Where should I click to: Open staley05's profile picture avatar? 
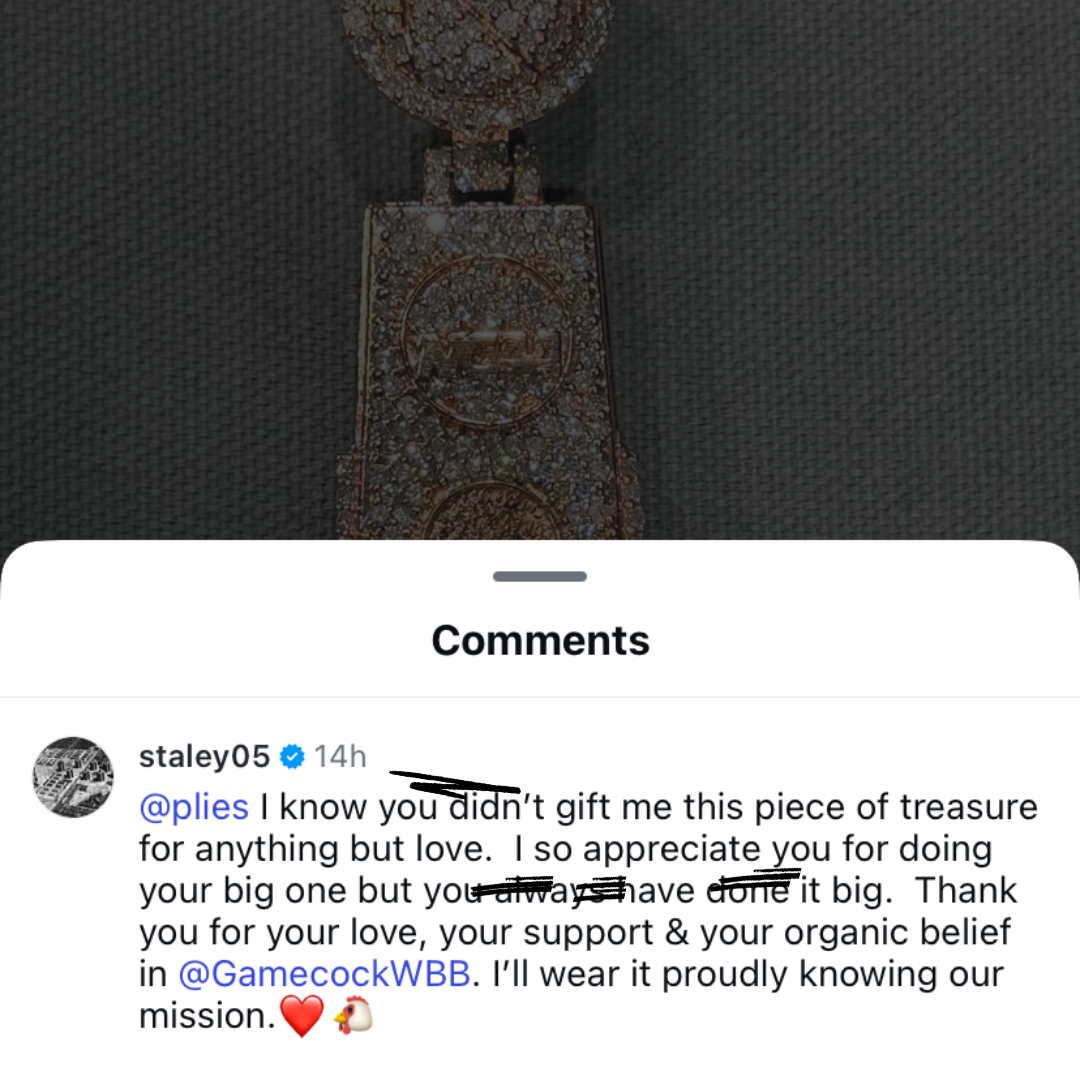pos(73,777)
